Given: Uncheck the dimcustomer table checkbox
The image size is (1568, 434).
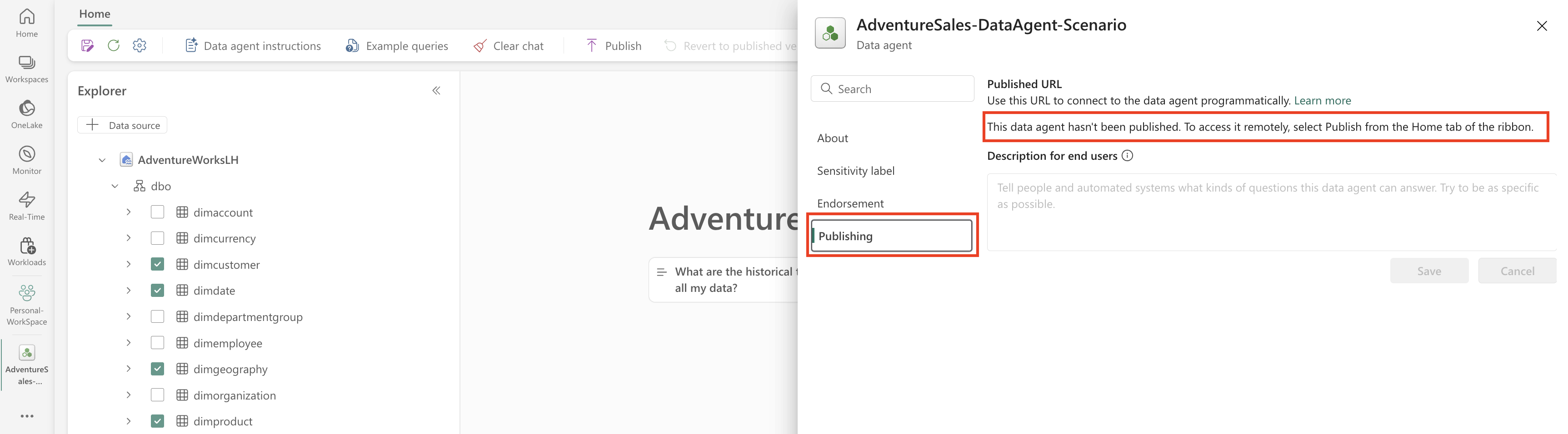Looking at the screenshot, I should pos(157,264).
